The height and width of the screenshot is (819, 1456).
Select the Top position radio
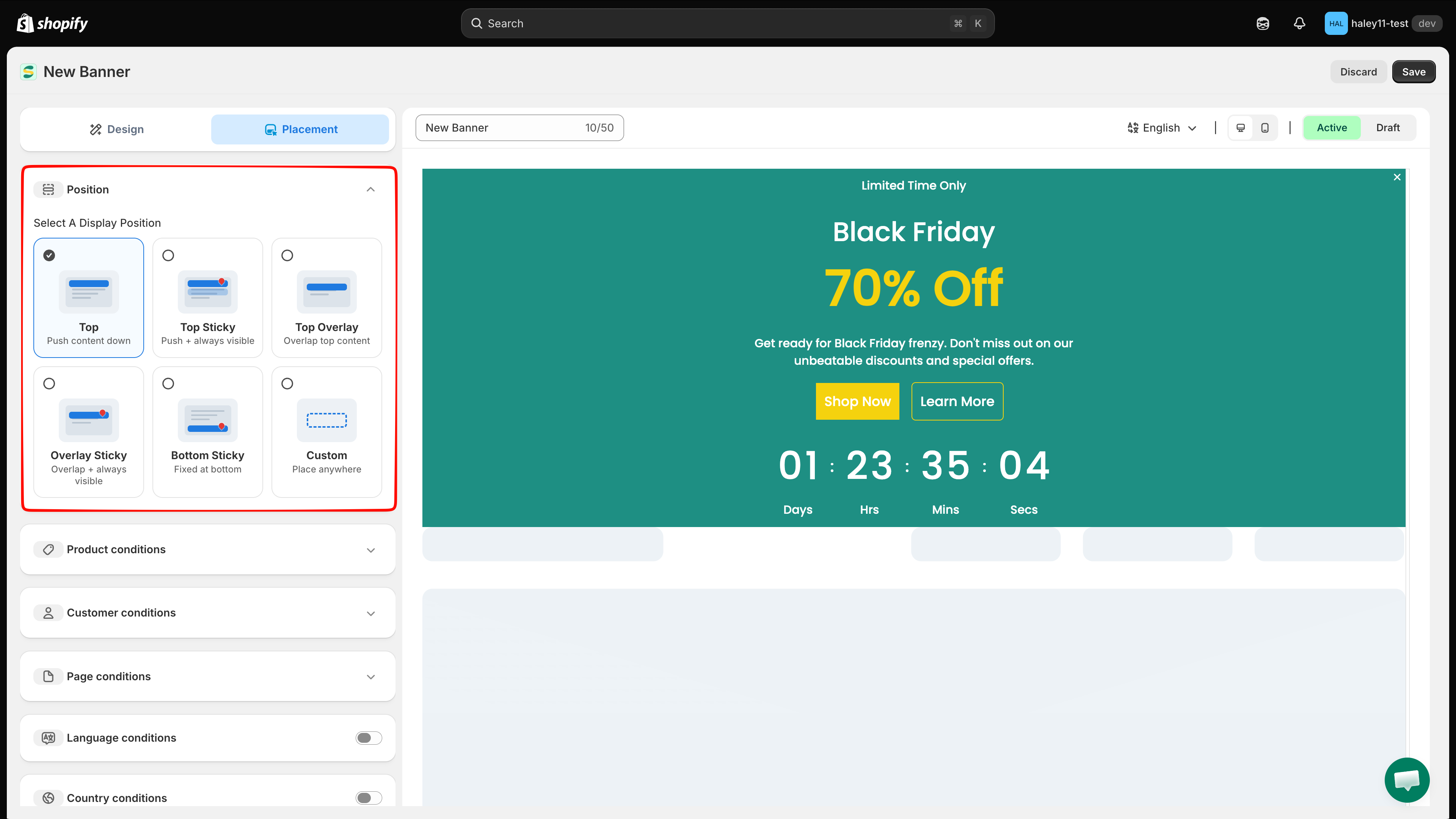click(x=49, y=256)
